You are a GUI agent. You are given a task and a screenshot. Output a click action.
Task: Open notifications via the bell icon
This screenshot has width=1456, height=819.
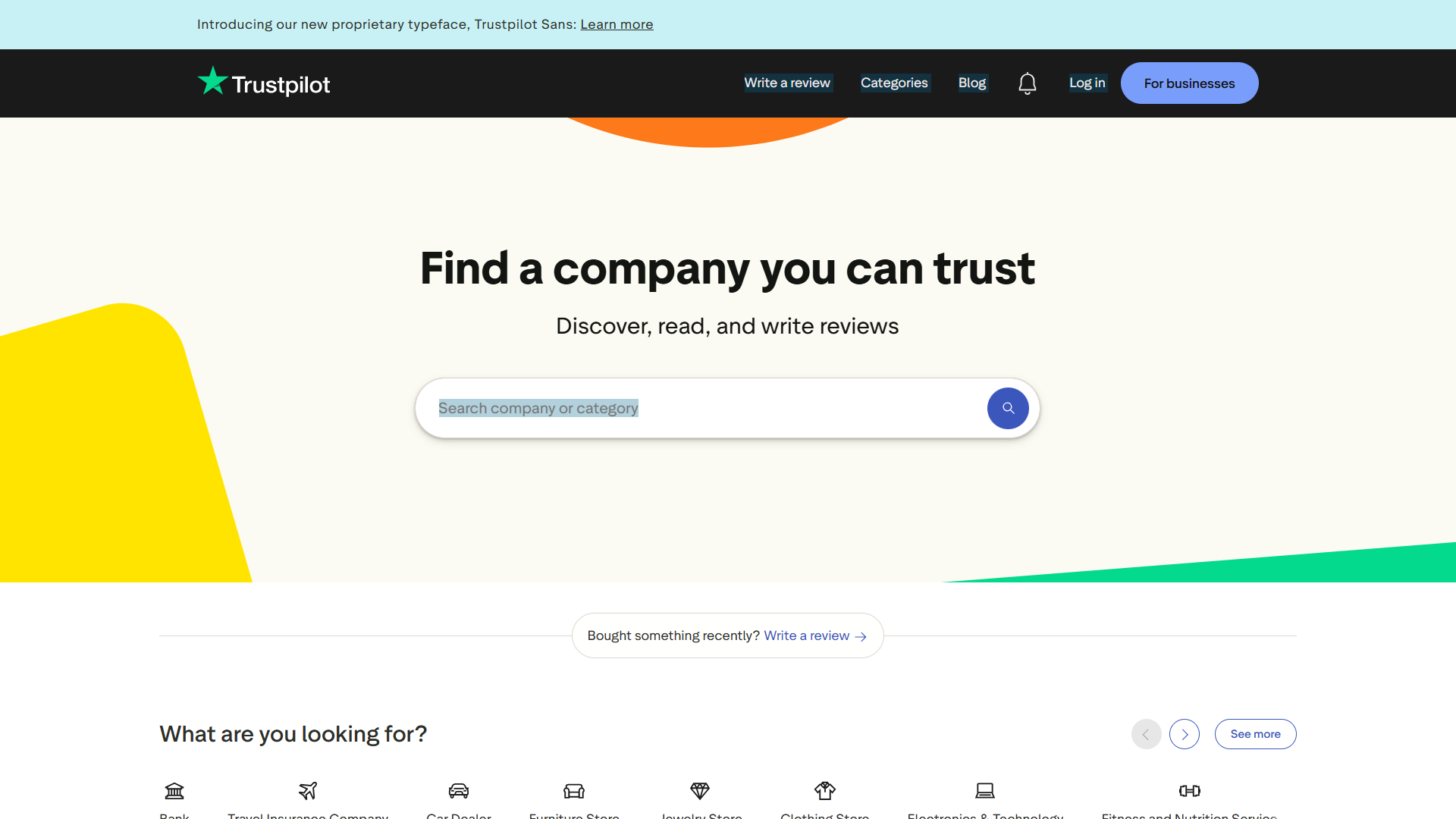click(1028, 83)
